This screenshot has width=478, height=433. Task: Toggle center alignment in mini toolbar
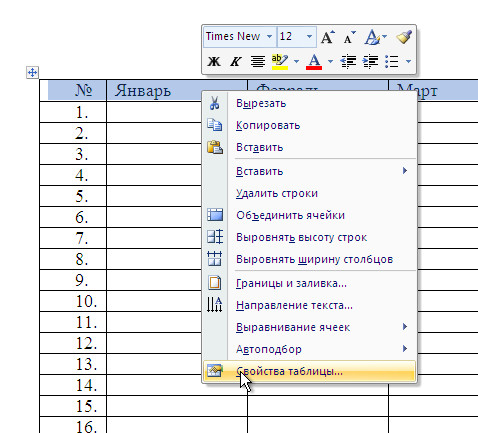(x=258, y=61)
